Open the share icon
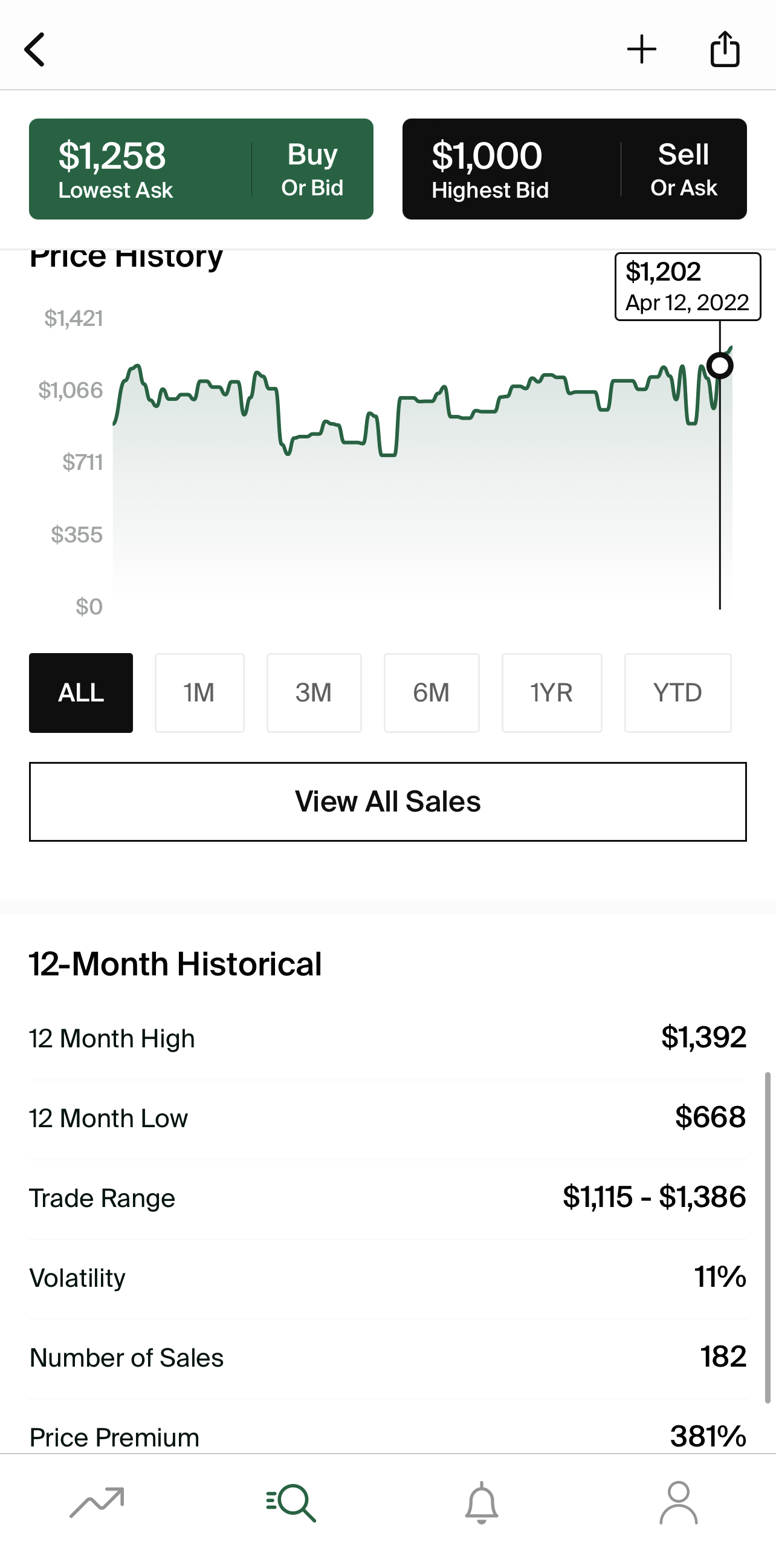 [725, 49]
